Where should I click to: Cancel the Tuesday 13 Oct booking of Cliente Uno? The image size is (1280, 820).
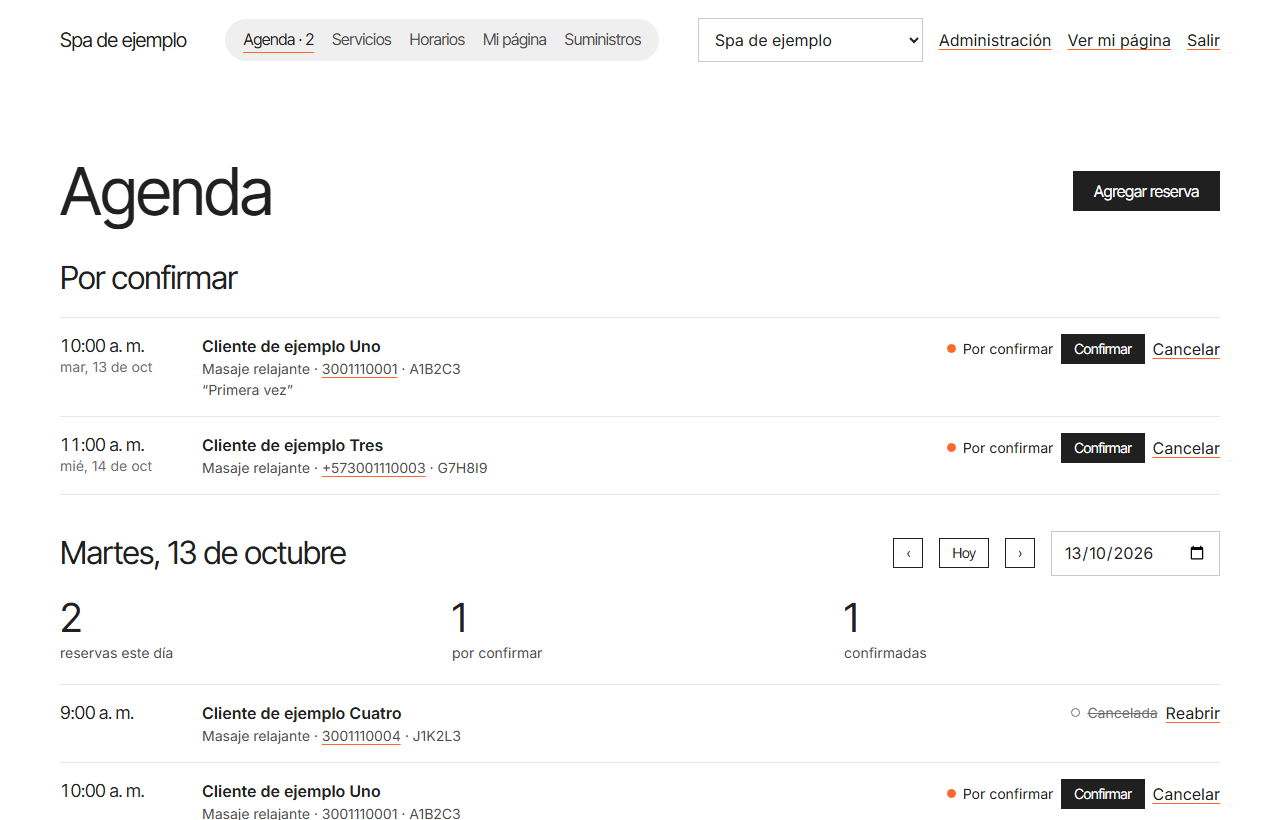click(x=1186, y=349)
